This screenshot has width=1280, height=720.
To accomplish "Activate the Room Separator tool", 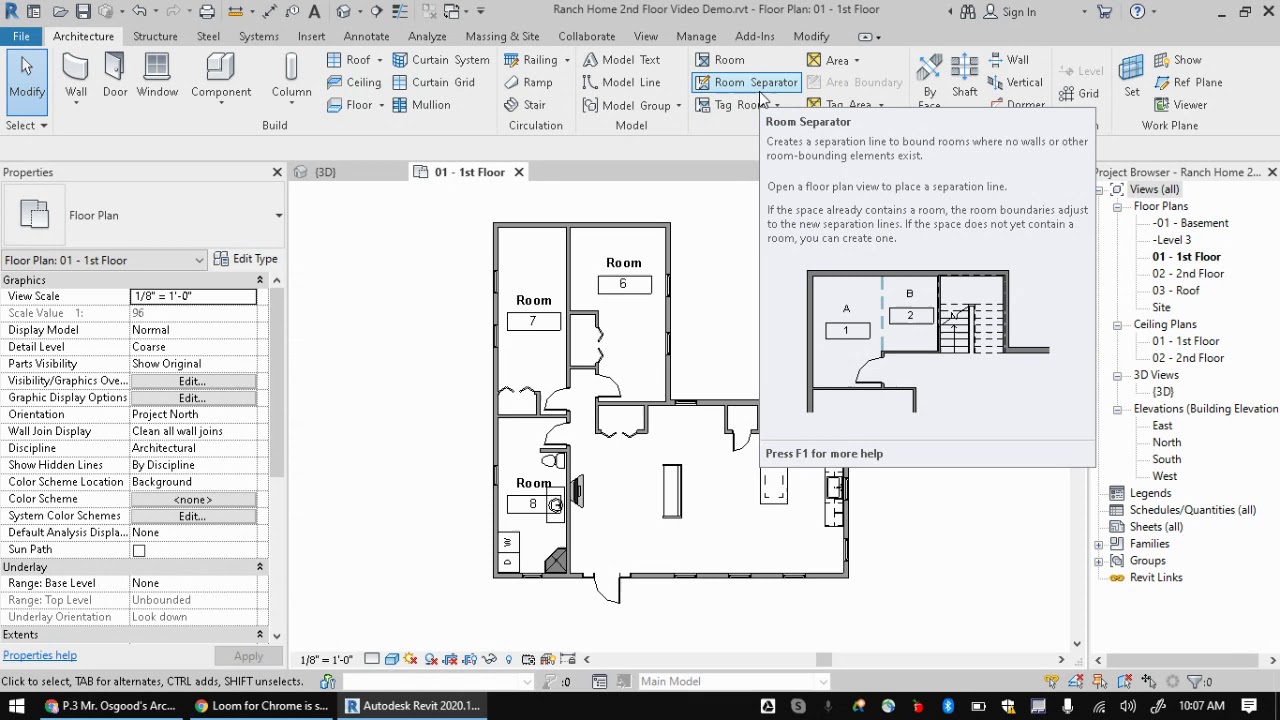I will pos(746,82).
